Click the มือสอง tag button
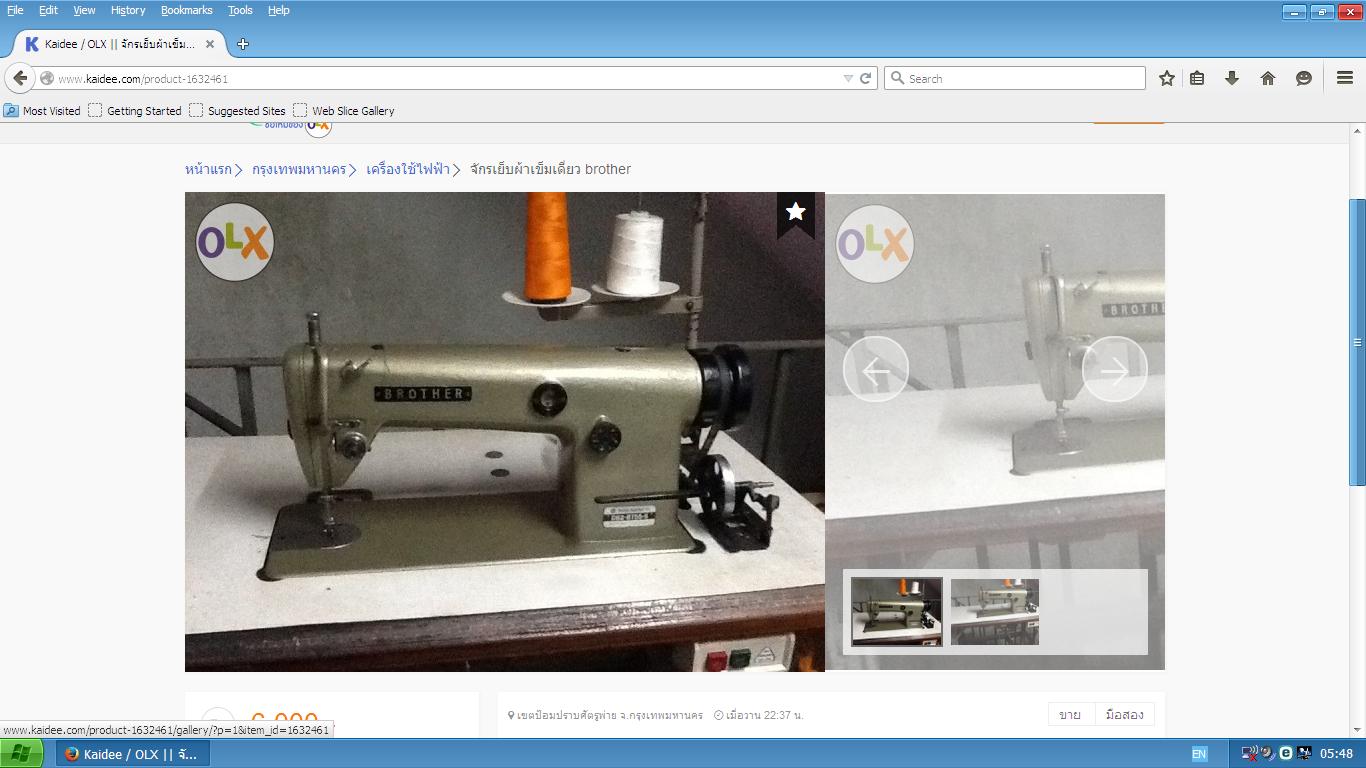 coord(1125,715)
